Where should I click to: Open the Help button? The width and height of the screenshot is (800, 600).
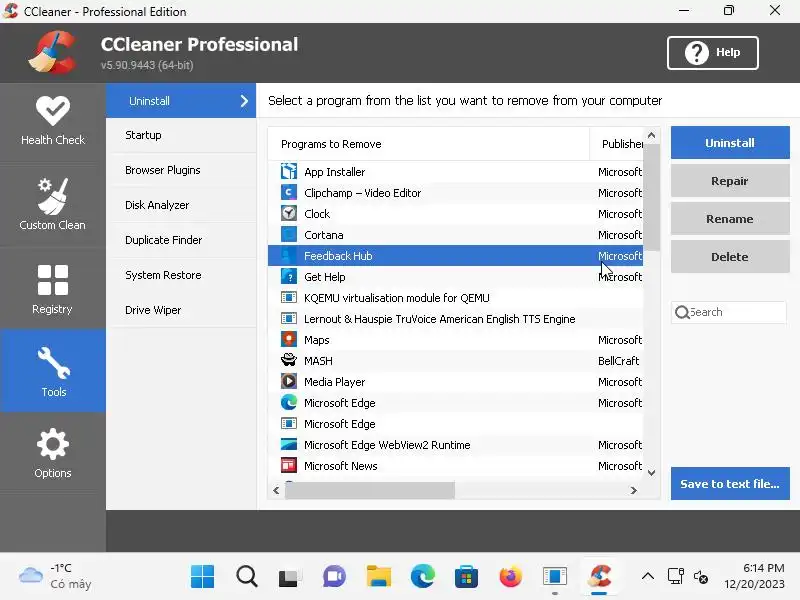coord(712,53)
